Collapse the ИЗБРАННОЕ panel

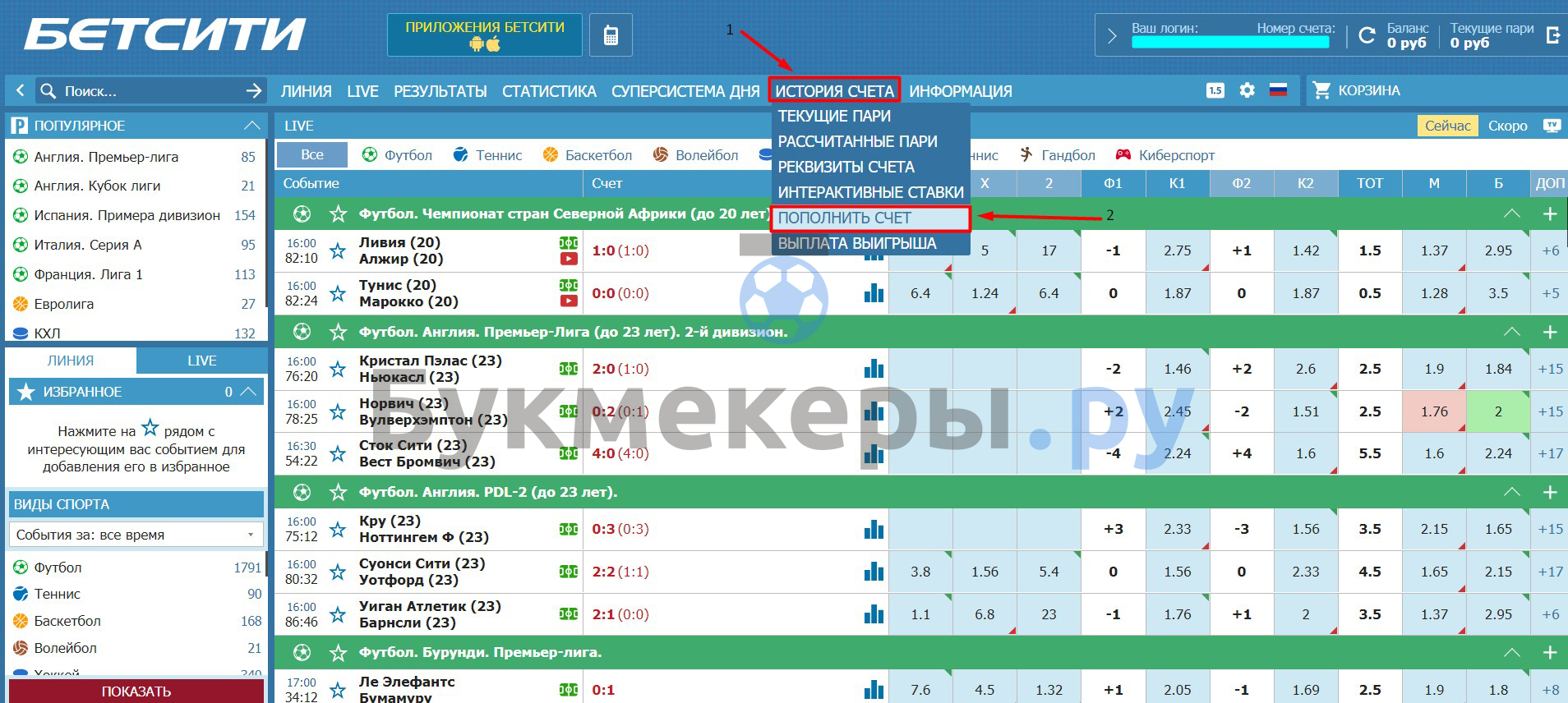coord(249,392)
